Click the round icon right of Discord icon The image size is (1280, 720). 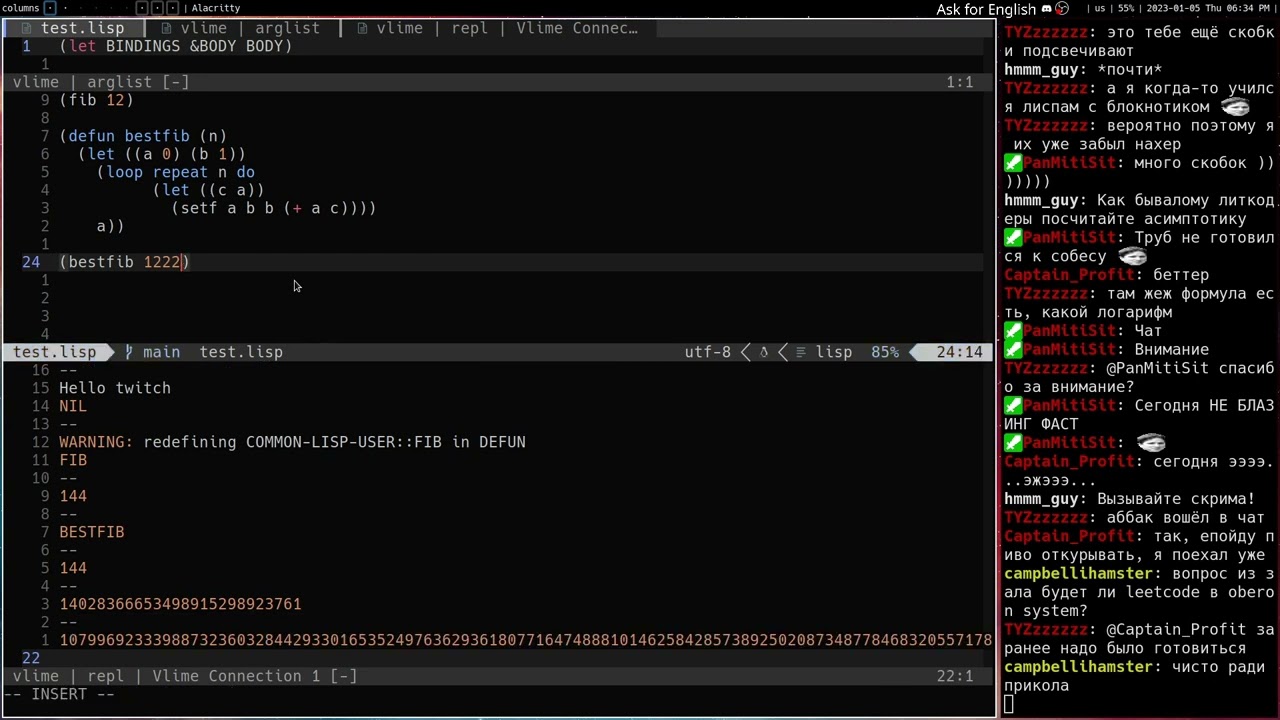coord(1062,9)
